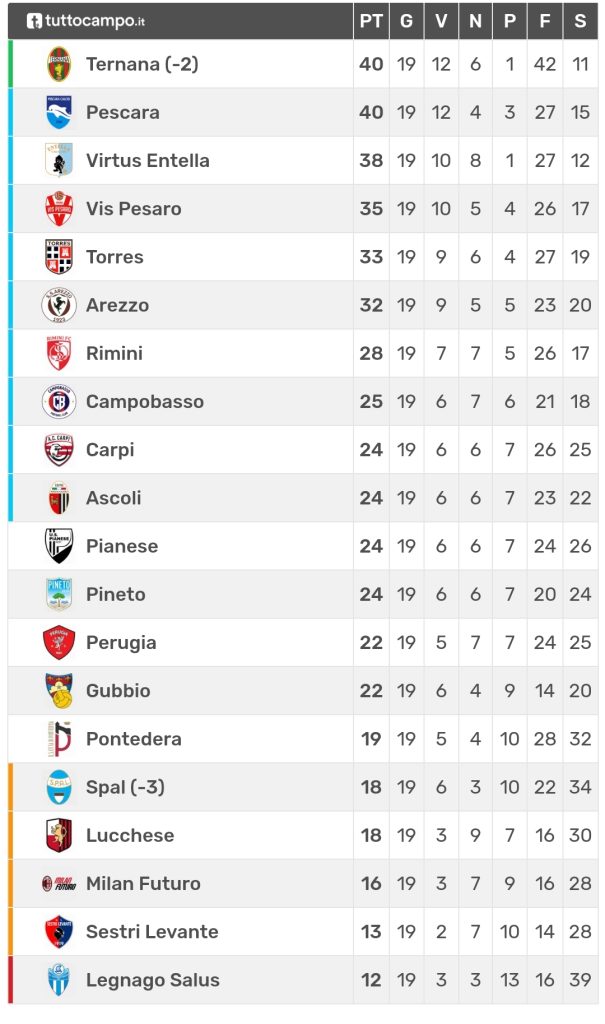Screen dimensions: 605x1024
Task: Click the Ternana club crest icon
Action: click(x=59, y=64)
